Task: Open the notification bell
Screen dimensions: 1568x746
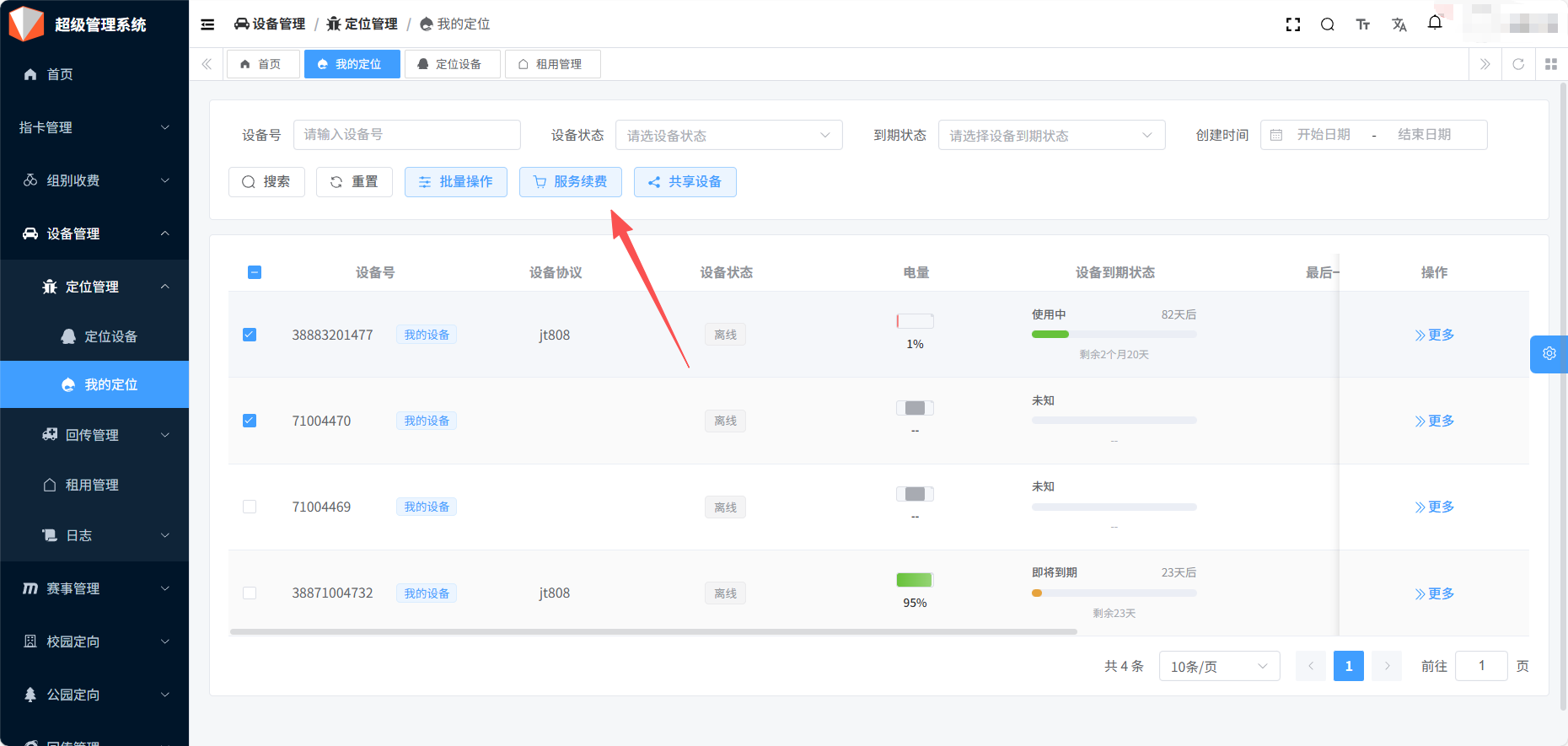Action: coord(1435,23)
